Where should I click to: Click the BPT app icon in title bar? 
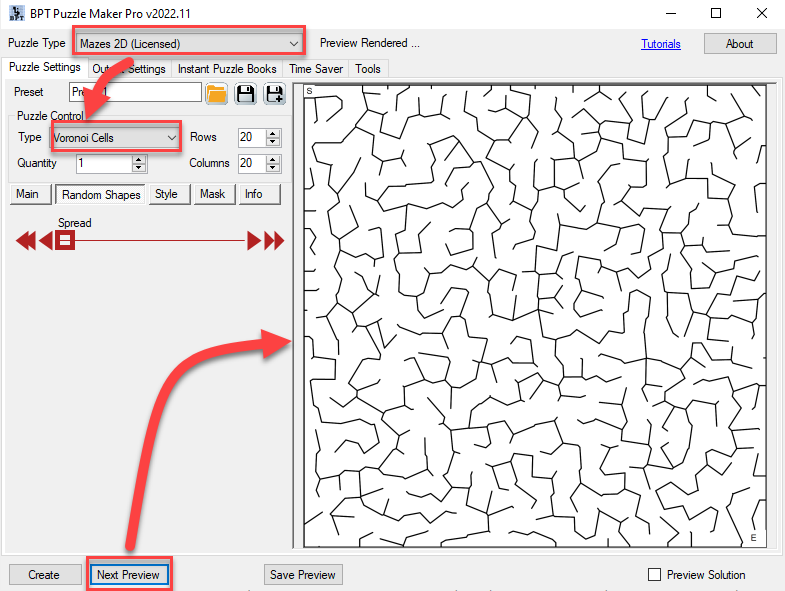pos(16,13)
